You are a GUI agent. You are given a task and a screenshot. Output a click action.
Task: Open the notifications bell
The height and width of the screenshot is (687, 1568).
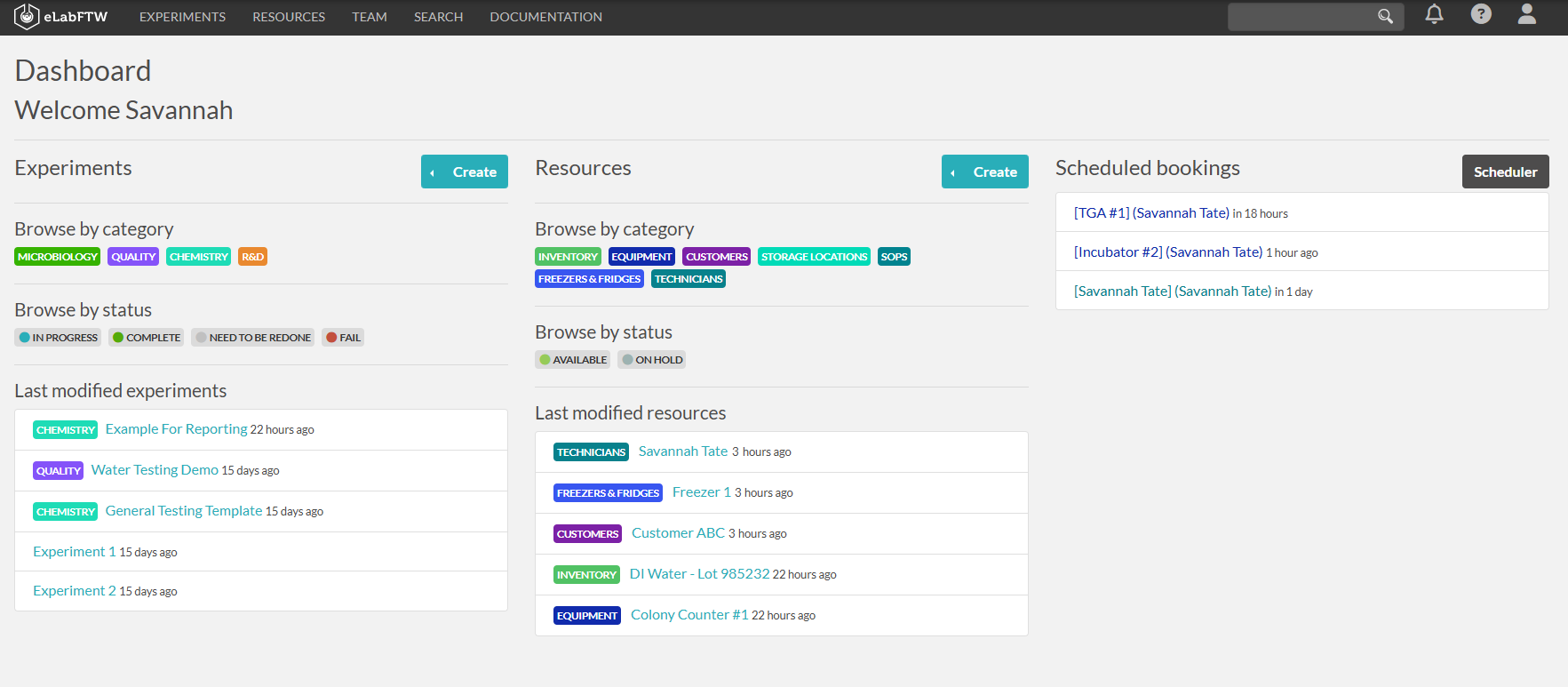1434,14
